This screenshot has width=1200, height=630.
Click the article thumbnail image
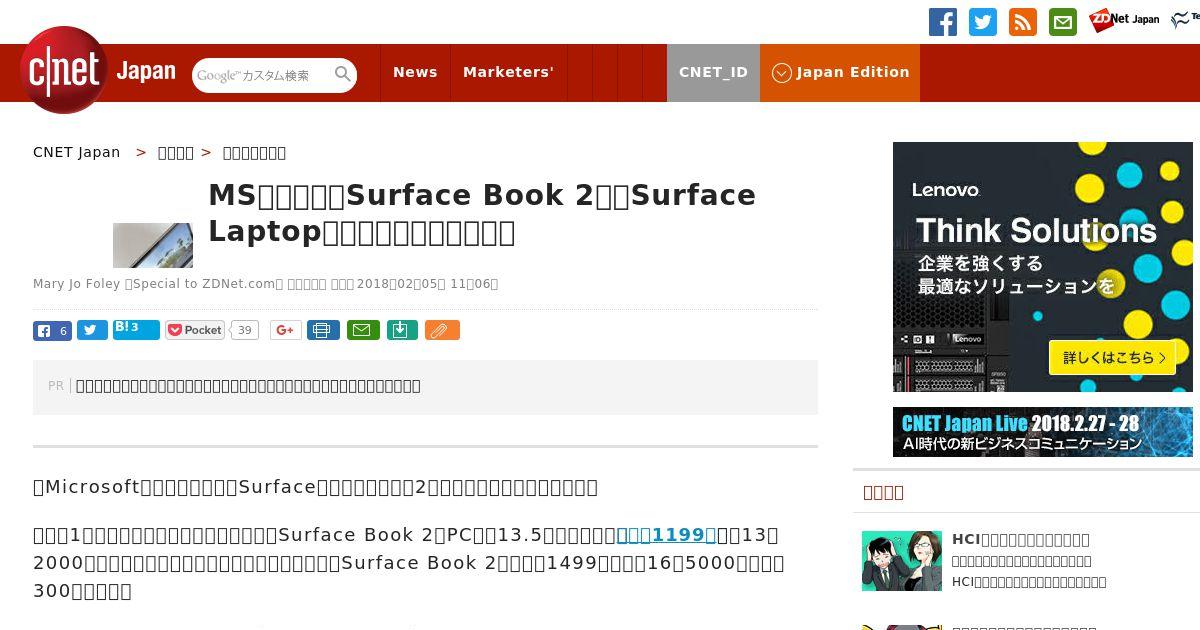tap(153, 245)
